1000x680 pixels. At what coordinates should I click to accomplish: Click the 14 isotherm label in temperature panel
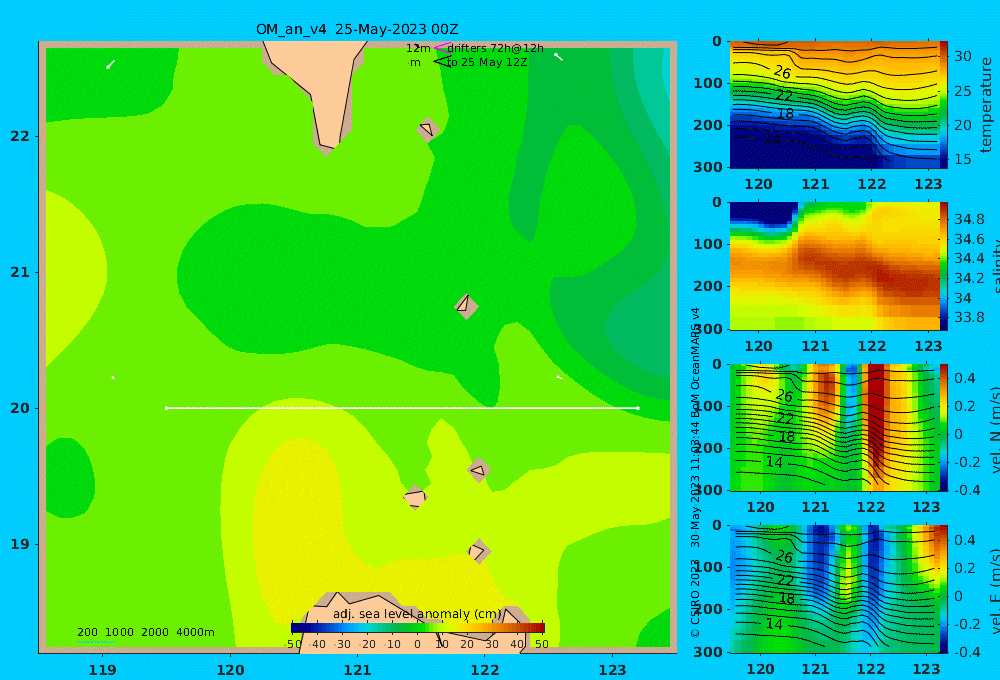pyautogui.click(x=772, y=138)
